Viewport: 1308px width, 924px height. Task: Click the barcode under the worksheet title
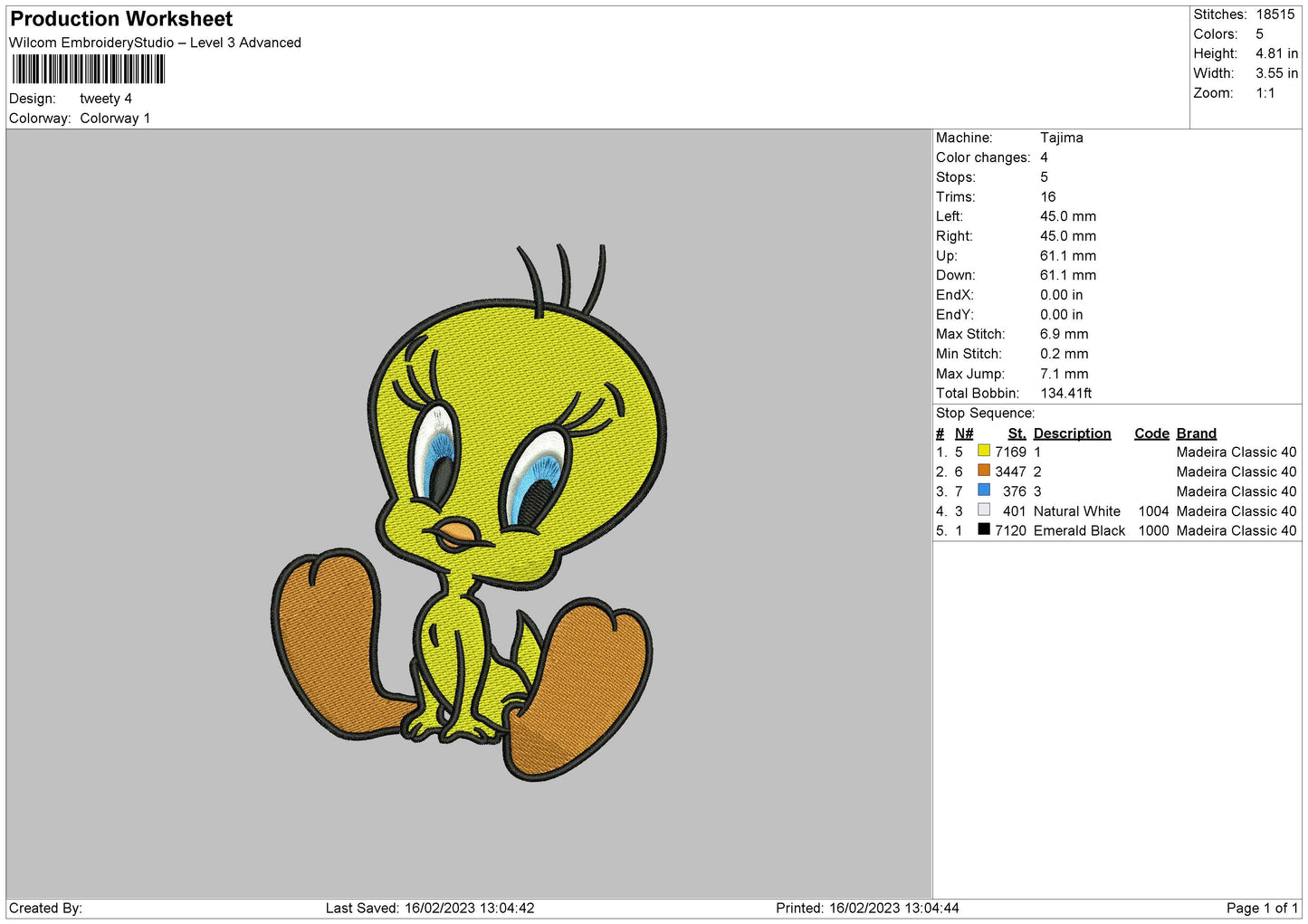[89, 70]
